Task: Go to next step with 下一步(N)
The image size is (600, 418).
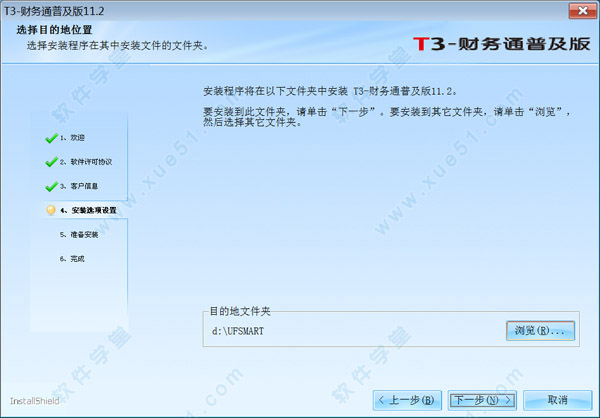Action: (482, 400)
